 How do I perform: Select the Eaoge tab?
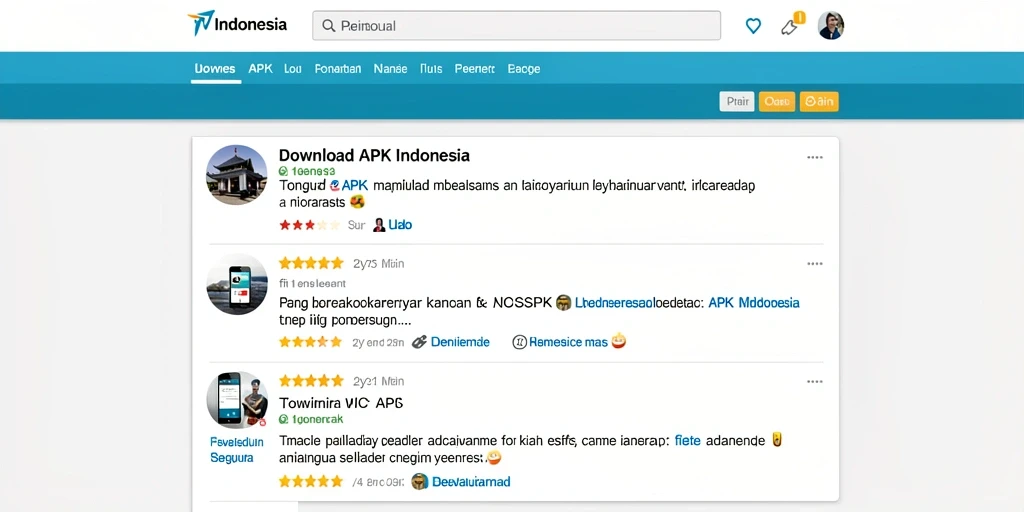click(x=524, y=69)
